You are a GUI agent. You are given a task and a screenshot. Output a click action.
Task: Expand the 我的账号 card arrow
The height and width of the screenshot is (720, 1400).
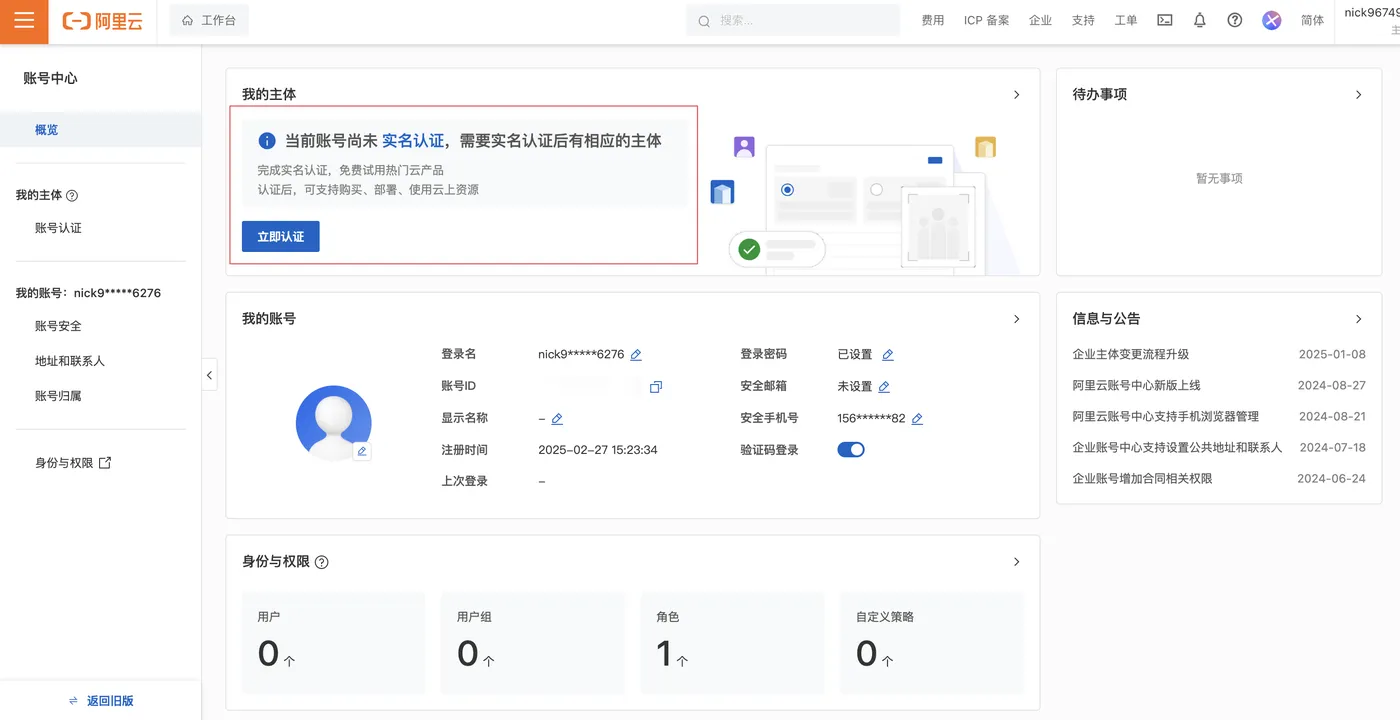pos(1017,319)
